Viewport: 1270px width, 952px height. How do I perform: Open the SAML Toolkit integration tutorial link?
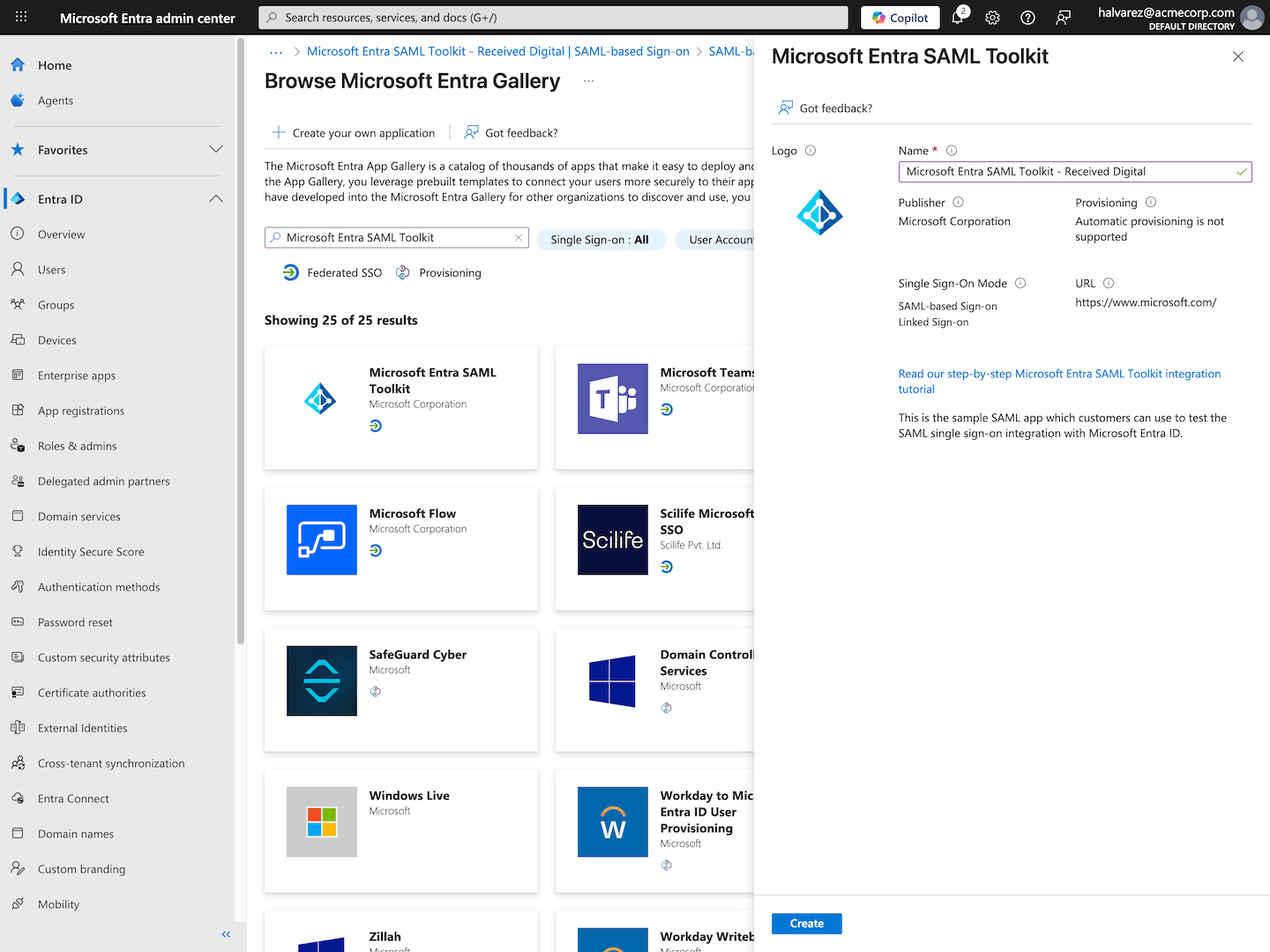(x=1059, y=382)
